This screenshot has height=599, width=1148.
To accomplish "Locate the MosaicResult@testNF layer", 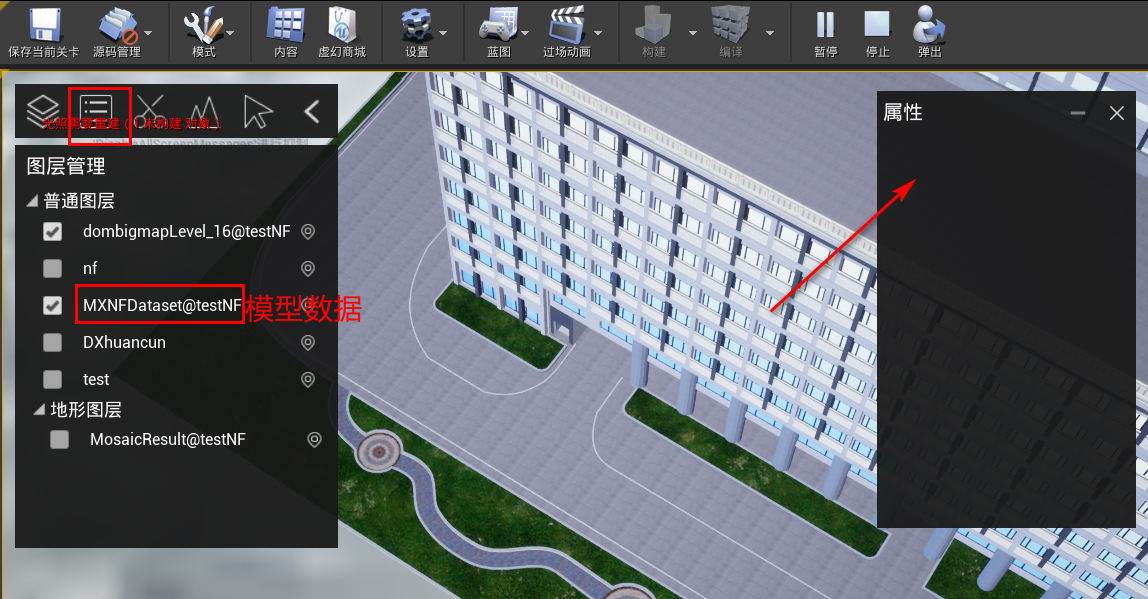I will pyautogui.click(x=314, y=439).
